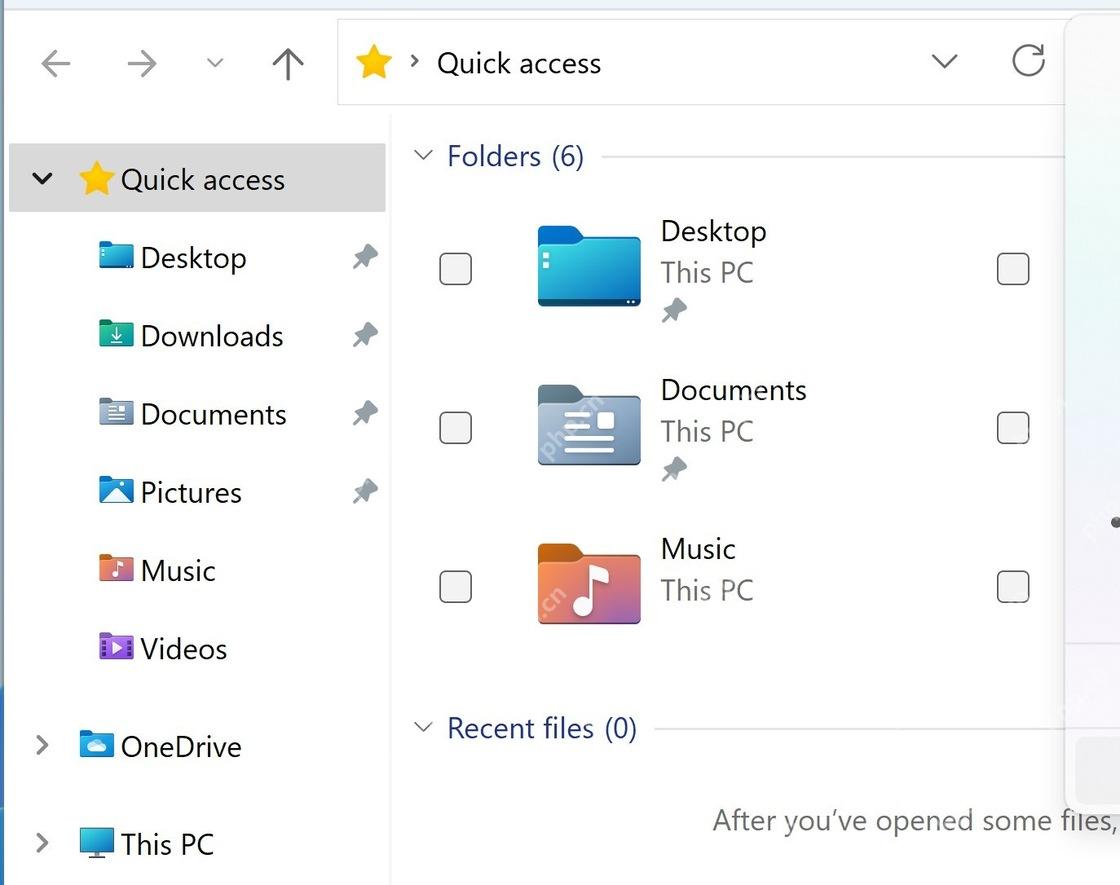Expand the This PC tree node
This screenshot has width=1120, height=885.
(42, 843)
